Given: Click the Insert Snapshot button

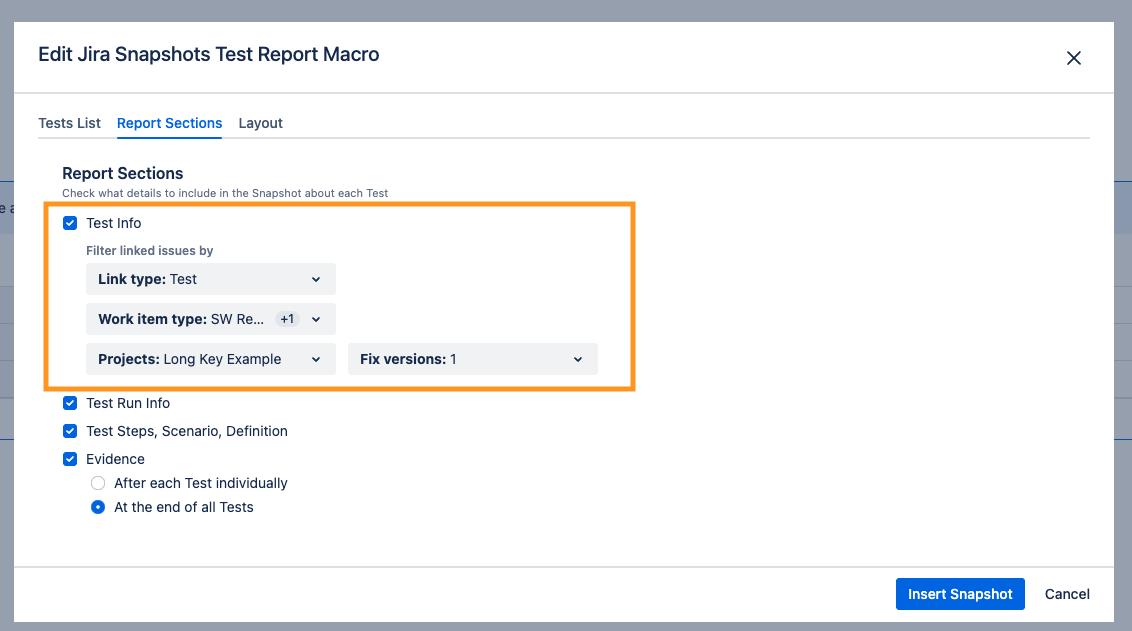Looking at the screenshot, I should 960,594.
